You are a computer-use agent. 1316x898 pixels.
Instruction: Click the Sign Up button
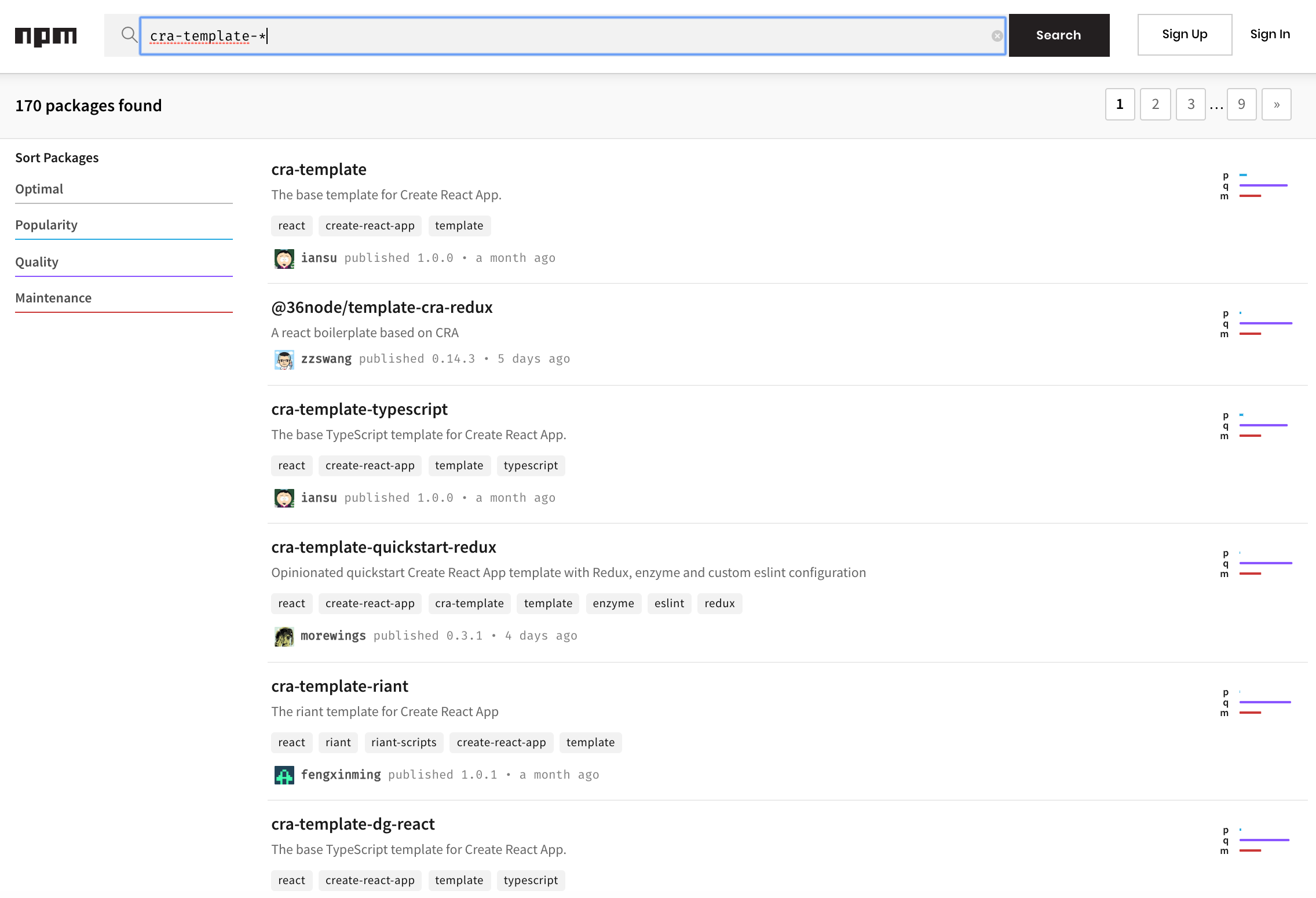(x=1185, y=35)
